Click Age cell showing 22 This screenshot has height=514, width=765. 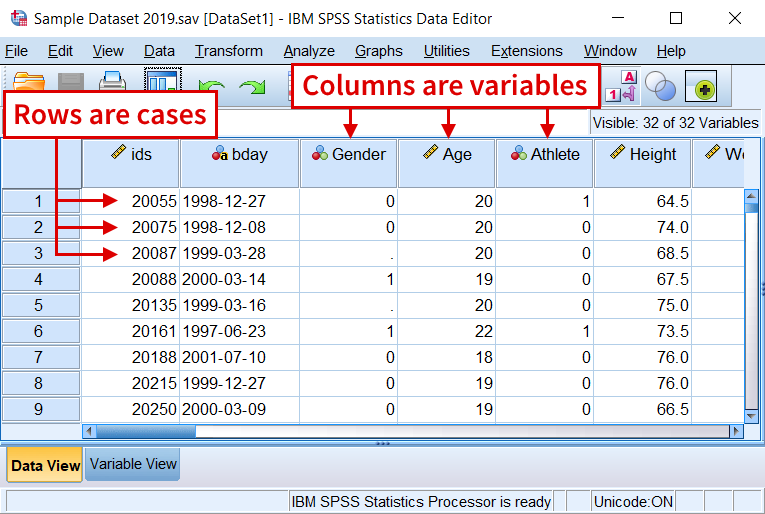coord(447,331)
